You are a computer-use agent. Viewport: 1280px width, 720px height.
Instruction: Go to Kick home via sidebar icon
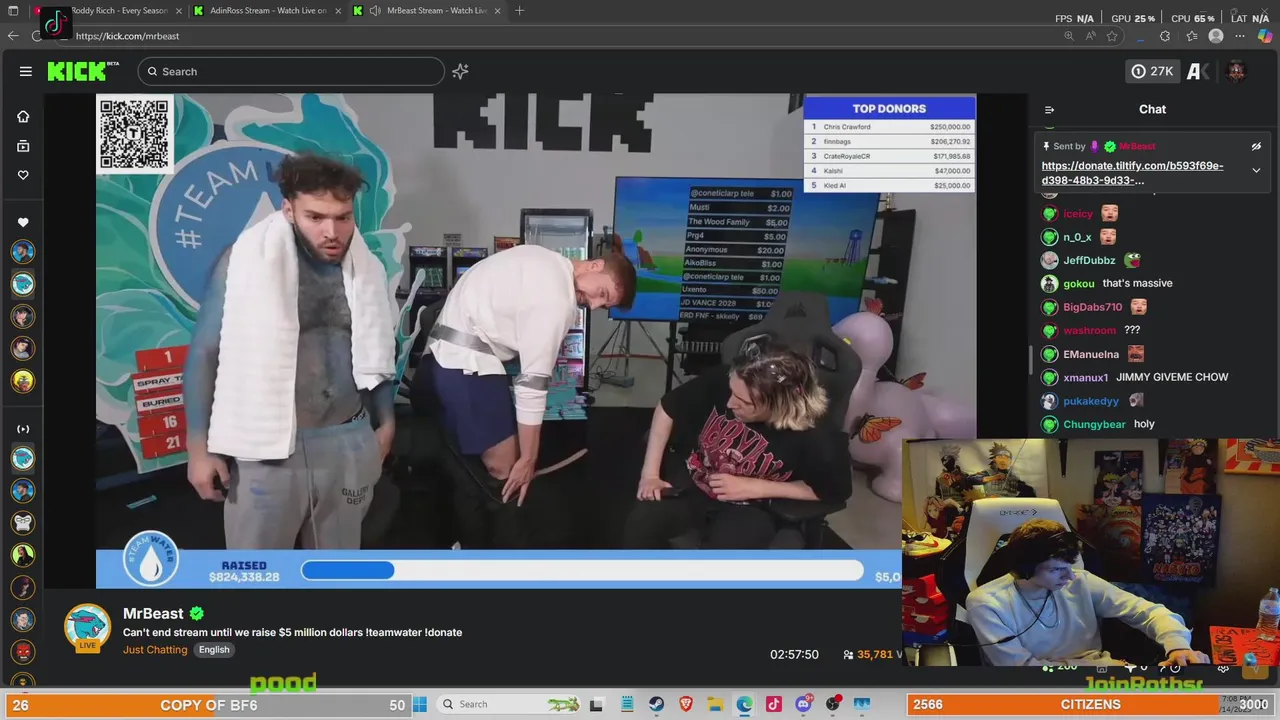[x=23, y=116]
